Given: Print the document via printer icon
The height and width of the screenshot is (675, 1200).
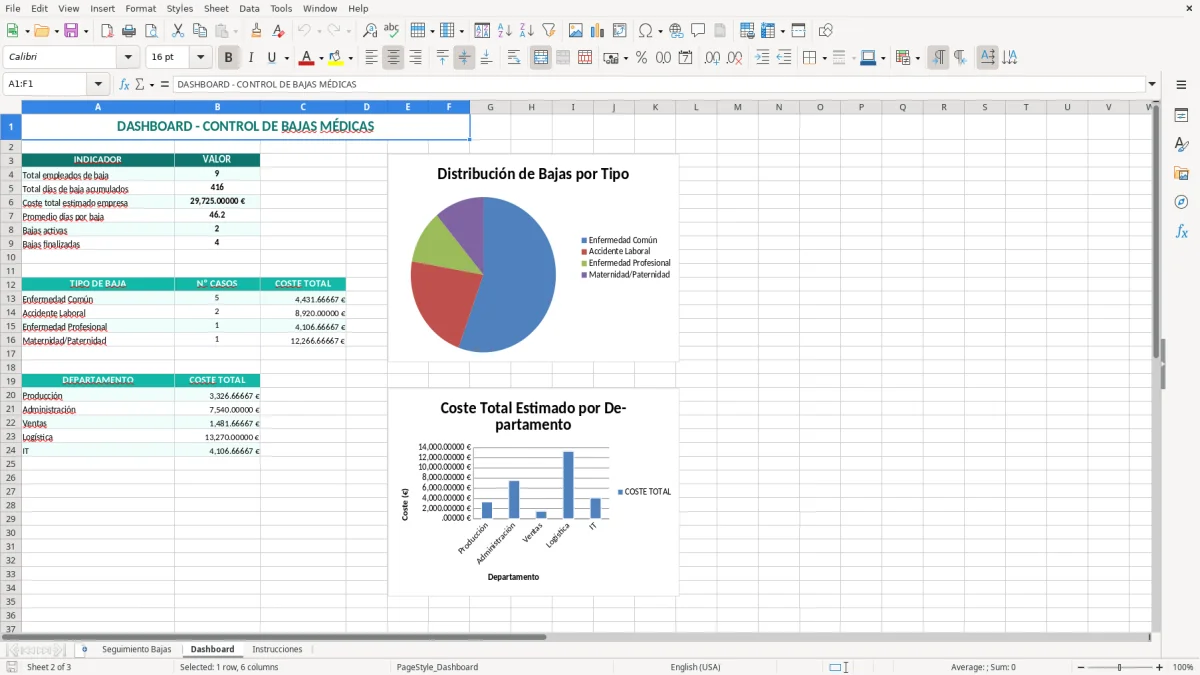Looking at the screenshot, I should point(128,31).
